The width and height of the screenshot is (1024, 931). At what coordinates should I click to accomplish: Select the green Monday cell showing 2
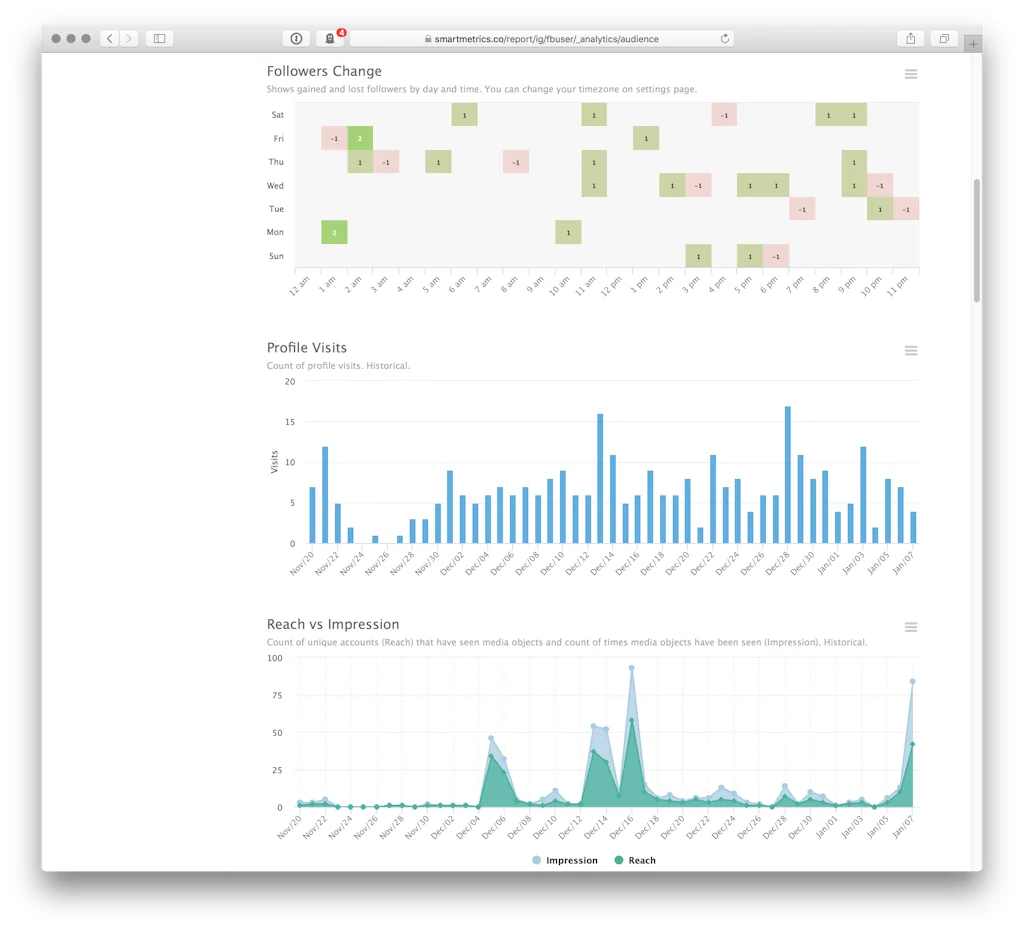(x=334, y=232)
